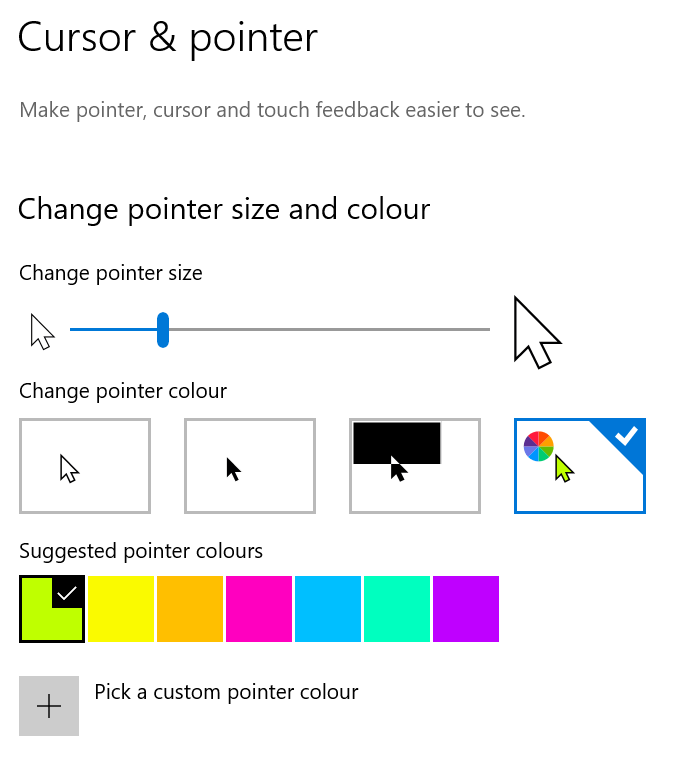Select the turquoise pointer colour swatch

[x=397, y=609]
